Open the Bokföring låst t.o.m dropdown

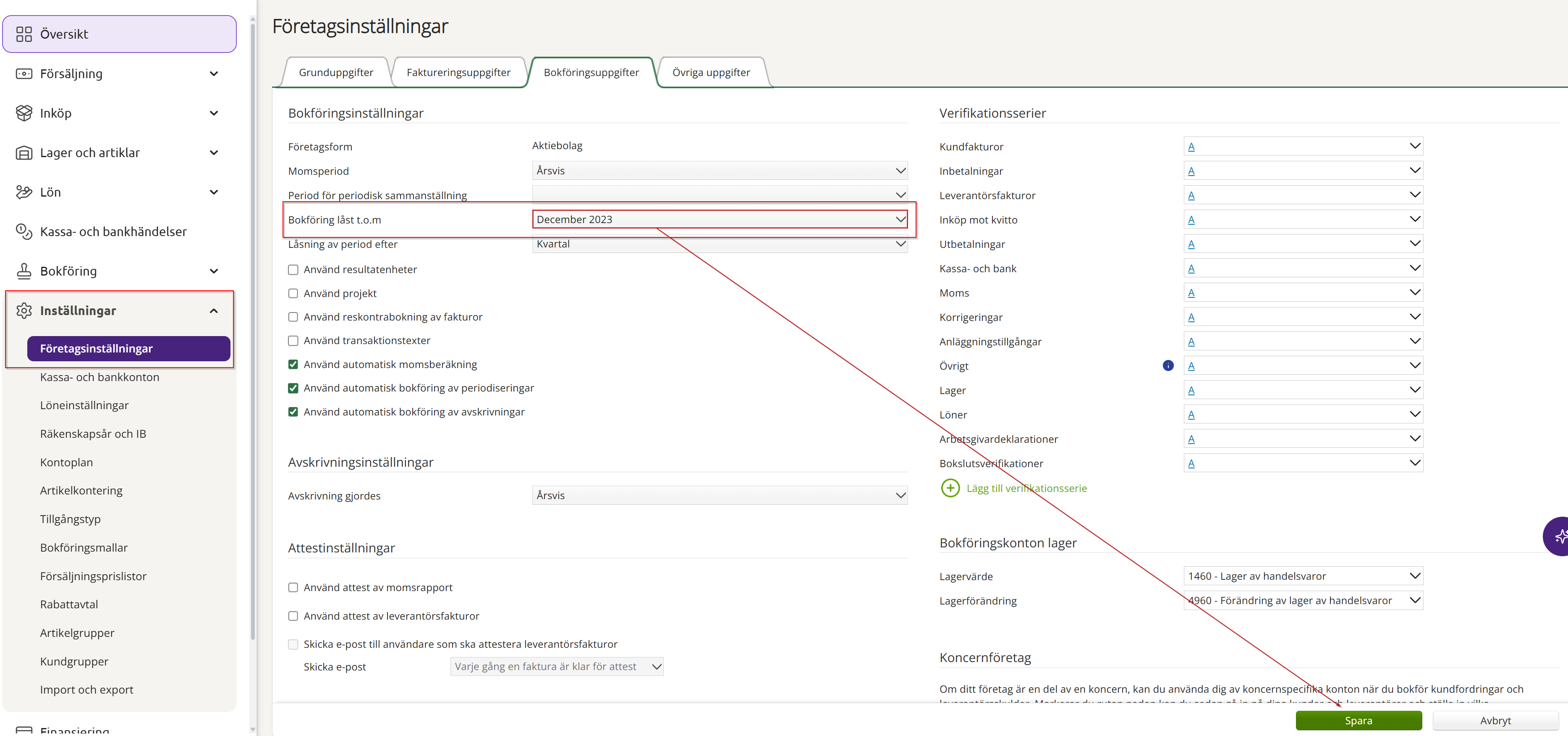point(719,219)
